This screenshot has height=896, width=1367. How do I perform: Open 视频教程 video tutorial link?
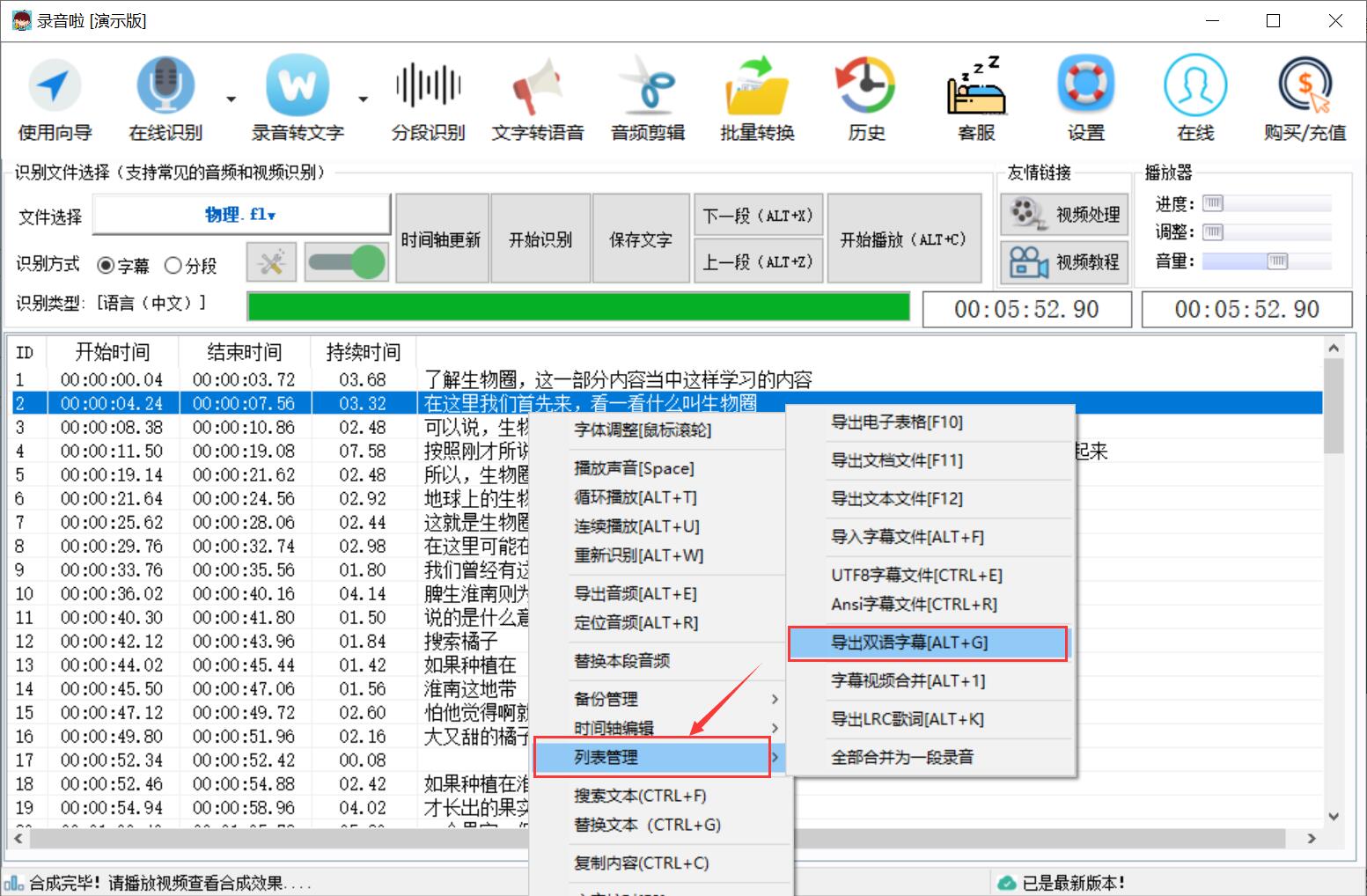click(1065, 262)
